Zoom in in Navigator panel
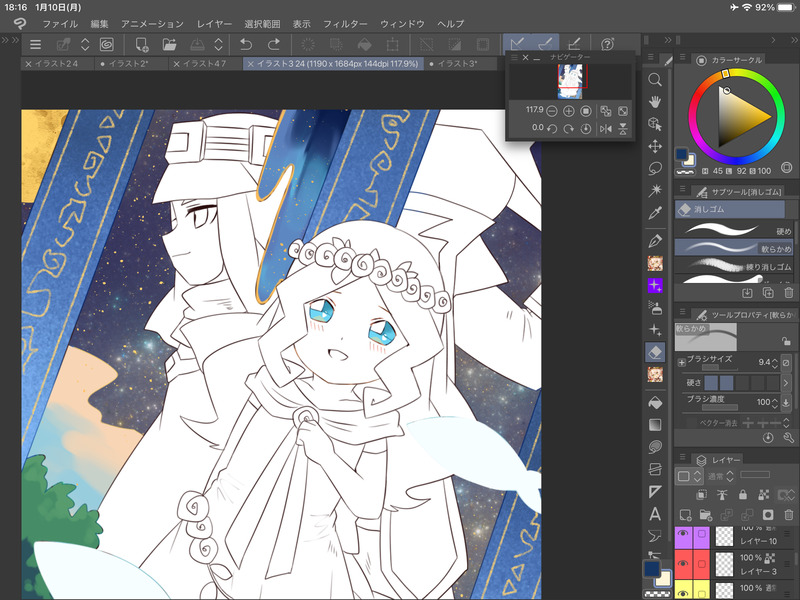 point(568,111)
